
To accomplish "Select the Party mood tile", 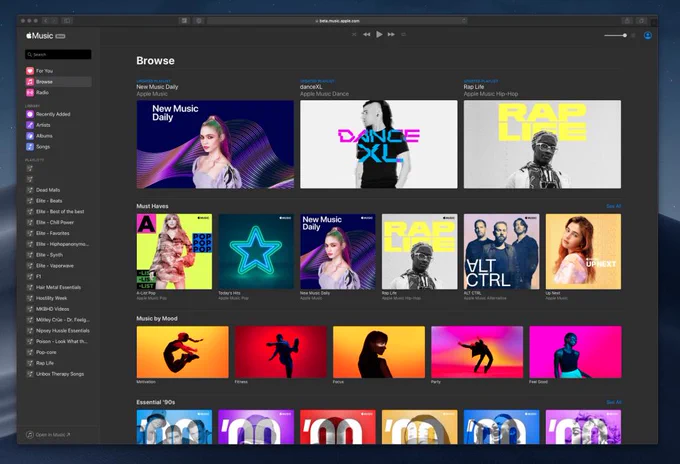I will coord(477,352).
